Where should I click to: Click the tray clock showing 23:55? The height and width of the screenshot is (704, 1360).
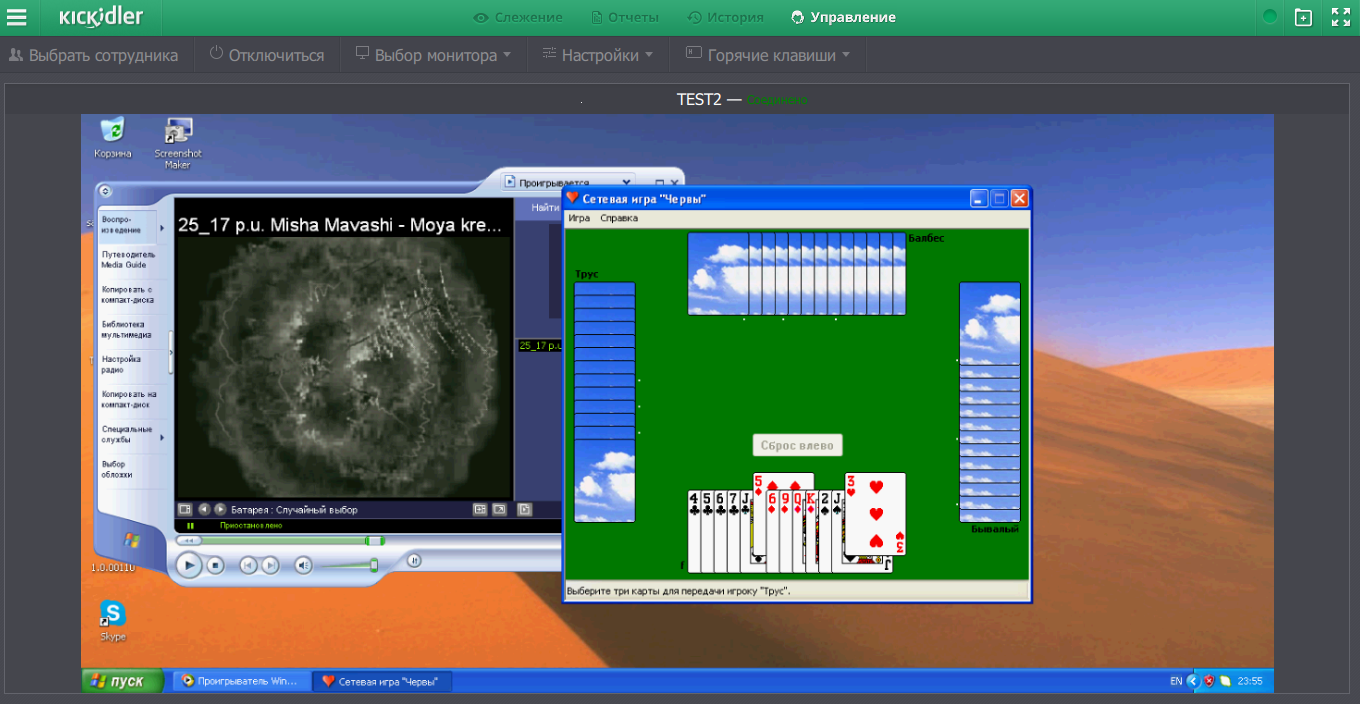1249,681
